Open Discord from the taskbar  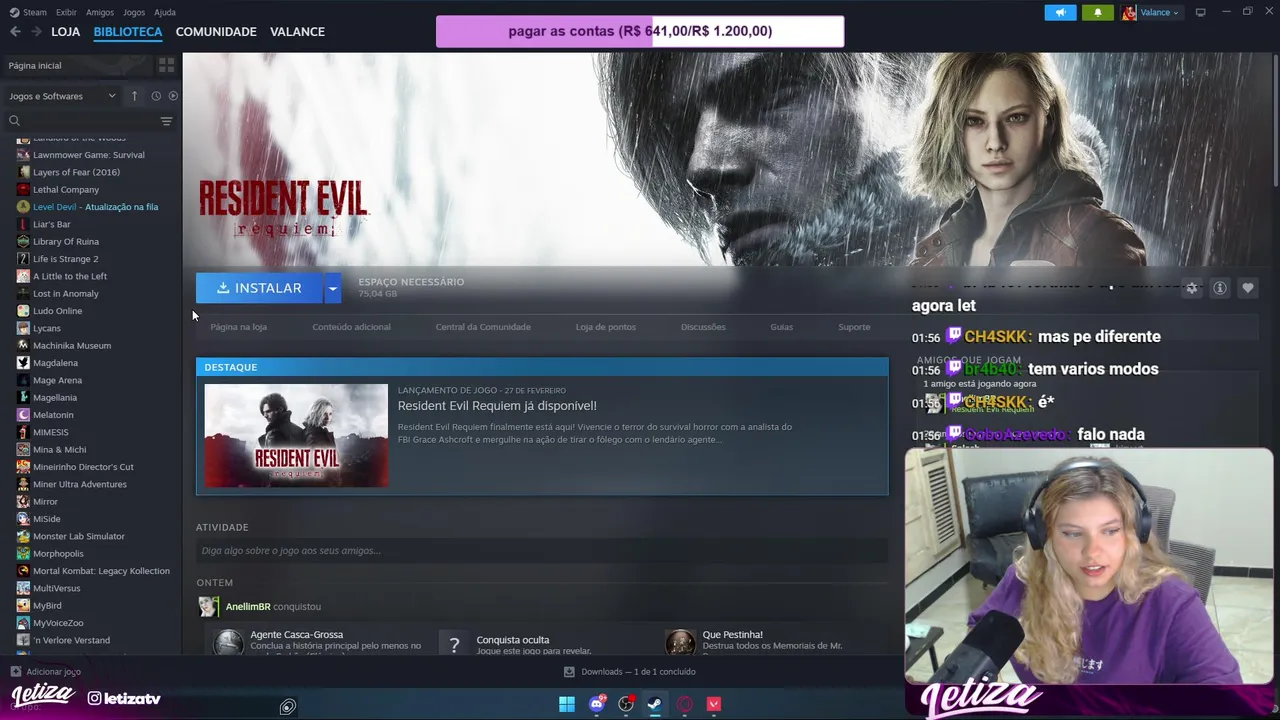597,704
